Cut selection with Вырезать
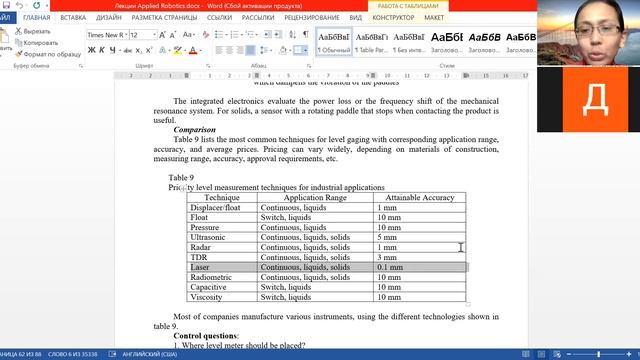 [x=33, y=31]
